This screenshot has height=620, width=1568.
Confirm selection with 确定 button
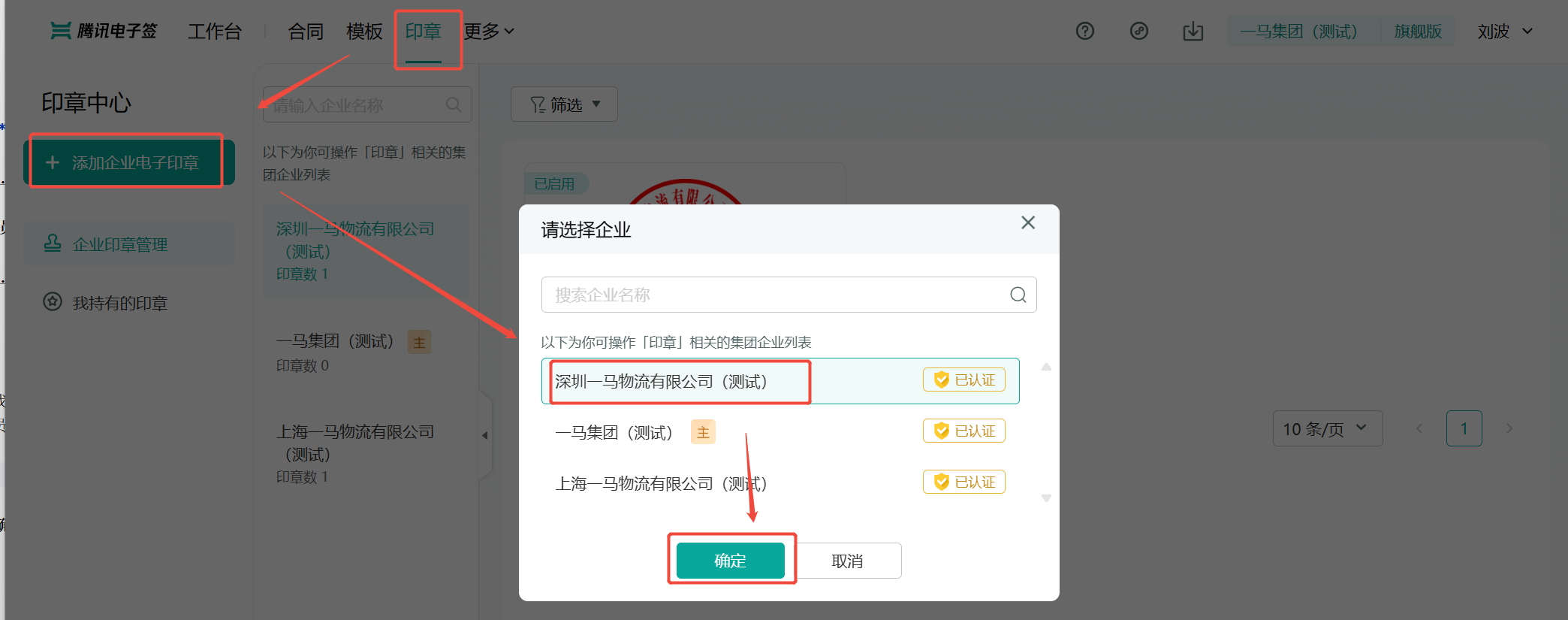point(730,561)
